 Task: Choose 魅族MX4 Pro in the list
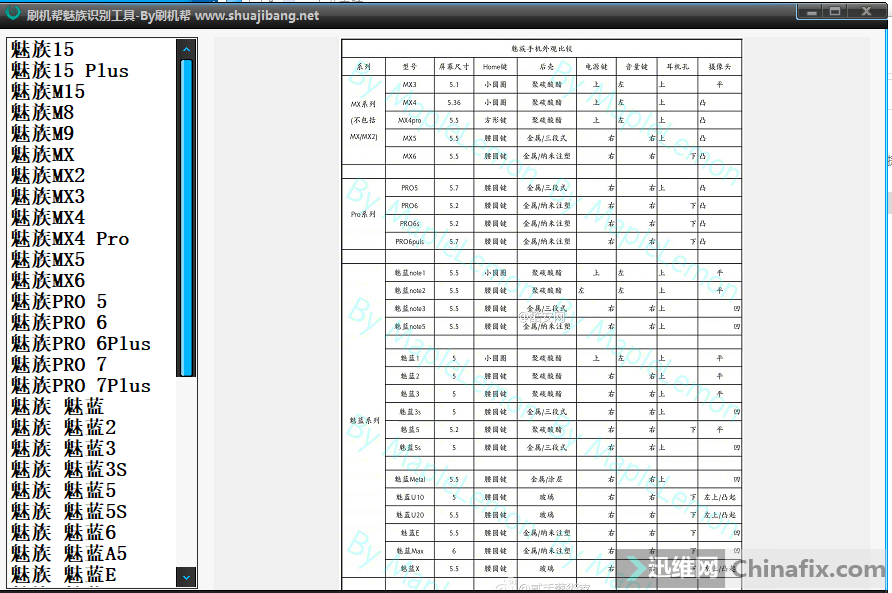tap(70, 239)
